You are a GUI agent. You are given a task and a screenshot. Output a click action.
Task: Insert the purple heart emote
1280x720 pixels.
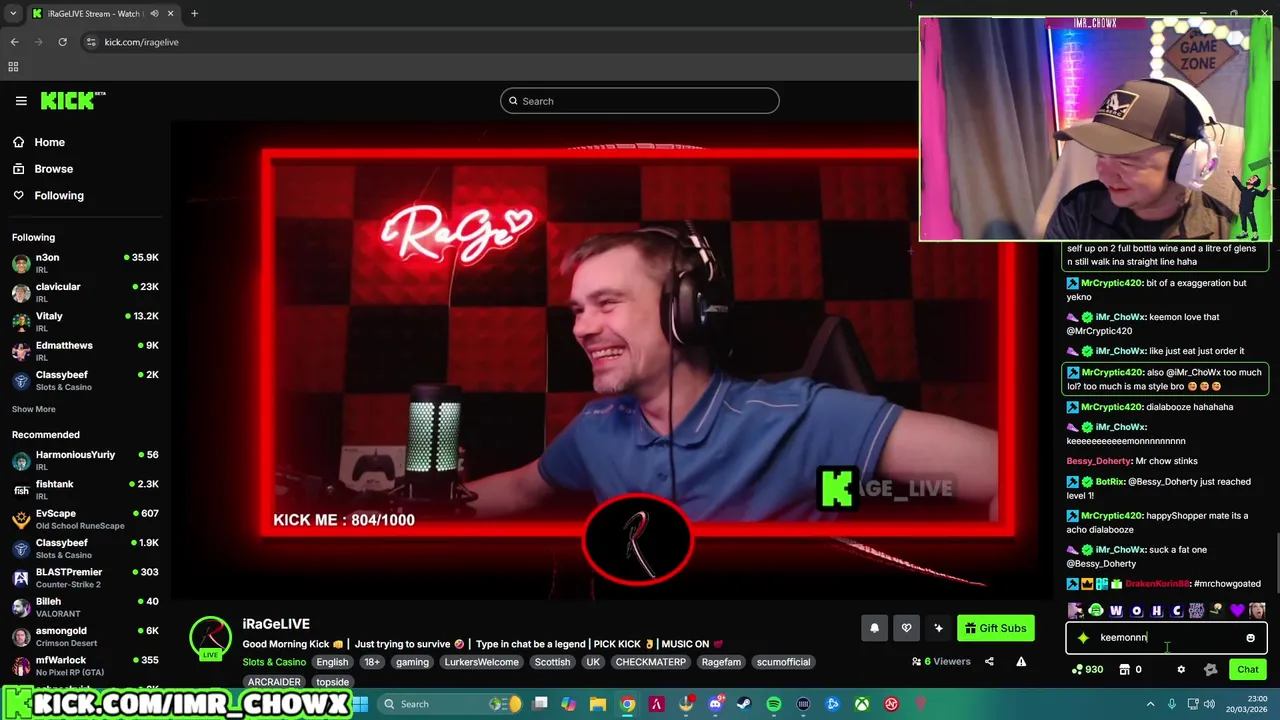[x=1237, y=611]
